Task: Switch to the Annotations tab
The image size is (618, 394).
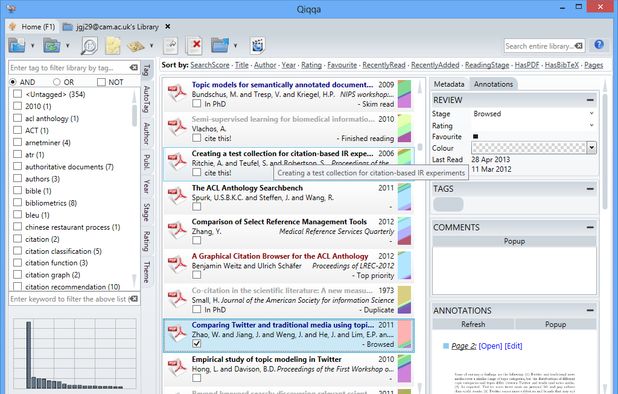Action: point(493,84)
